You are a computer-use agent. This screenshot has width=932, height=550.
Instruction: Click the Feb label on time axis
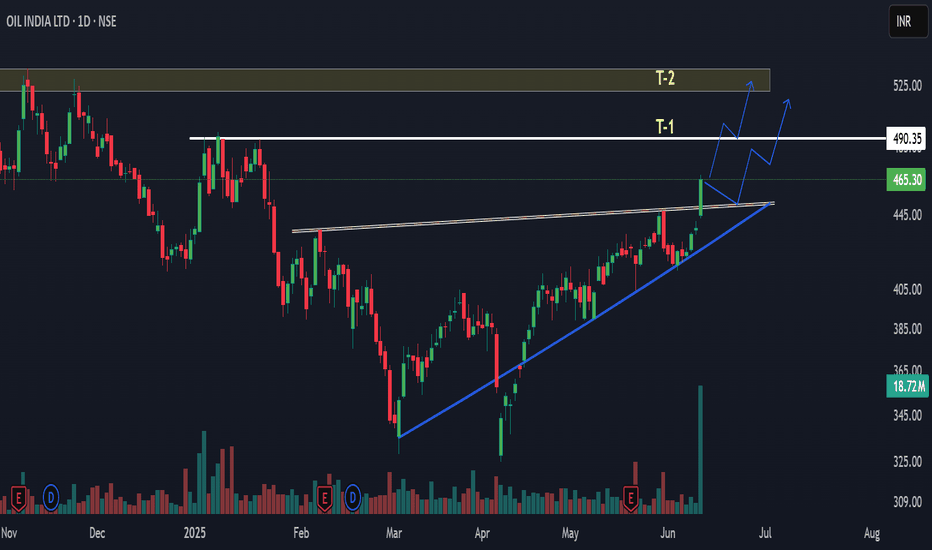click(x=301, y=533)
